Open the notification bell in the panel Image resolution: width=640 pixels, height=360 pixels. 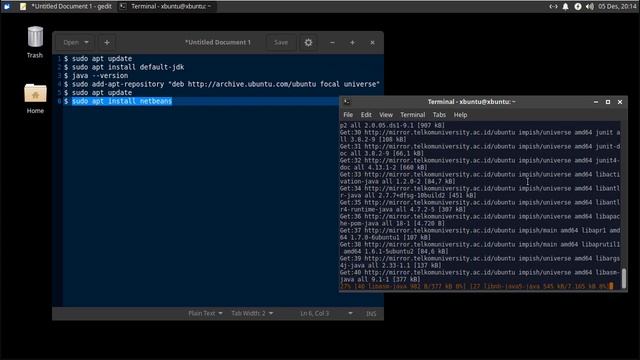565,7
